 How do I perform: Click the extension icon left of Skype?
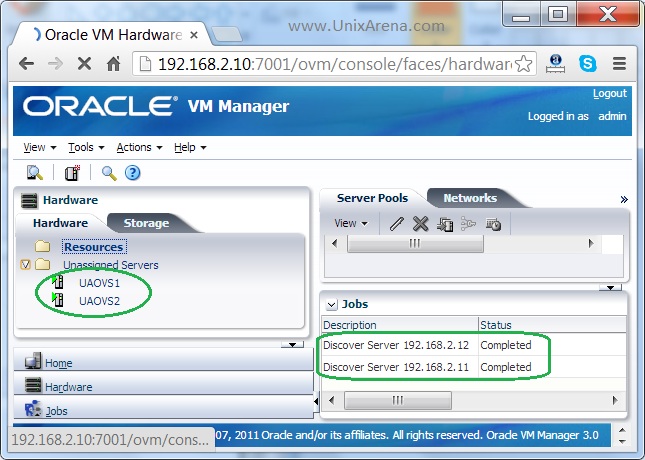tap(555, 63)
